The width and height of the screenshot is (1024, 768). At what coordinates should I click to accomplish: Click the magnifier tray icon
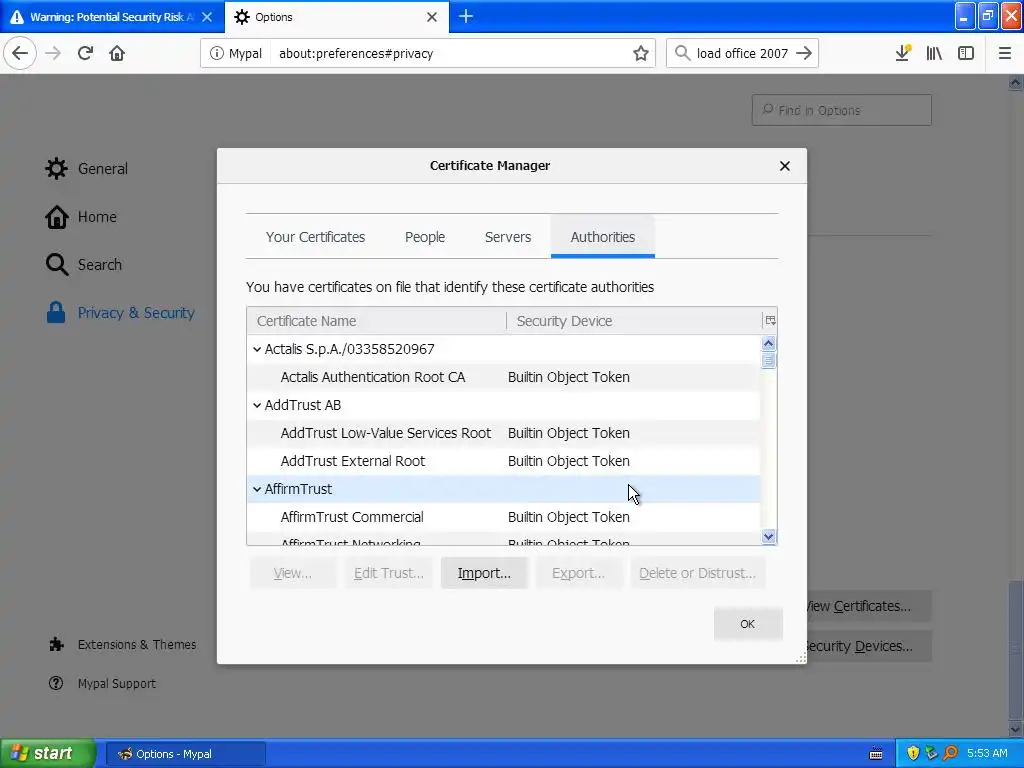[x=951, y=753]
